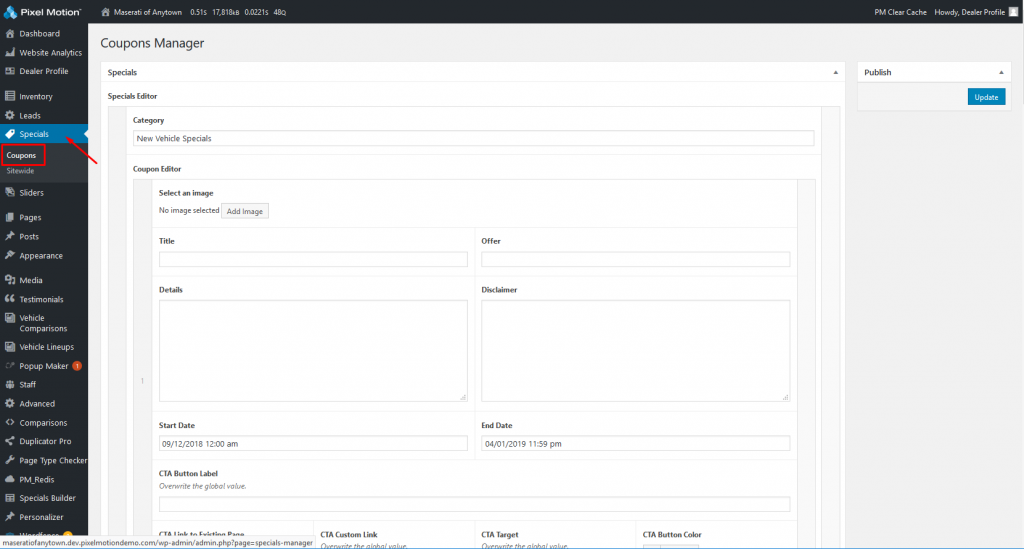
Task: Click the 0.51s load-time stat
Action: tap(199, 12)
